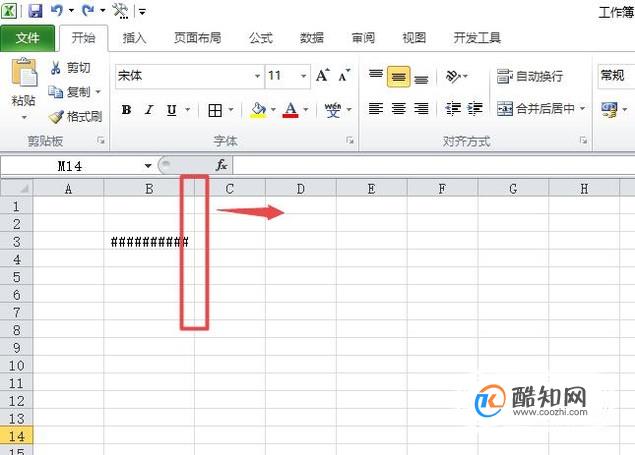Apply the red Font Color A
Screen dimensions: 635x455
290,110
